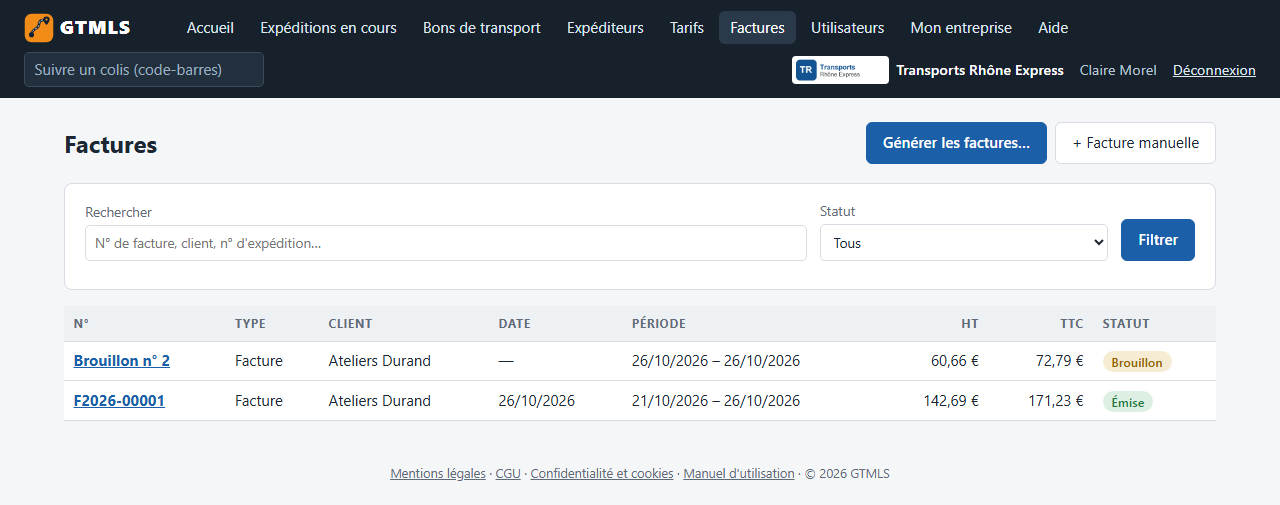Open Confidentialité et cookies link
Image resolution: width=1280 pixels, height=505 pixels.
(x=602, y=474)
